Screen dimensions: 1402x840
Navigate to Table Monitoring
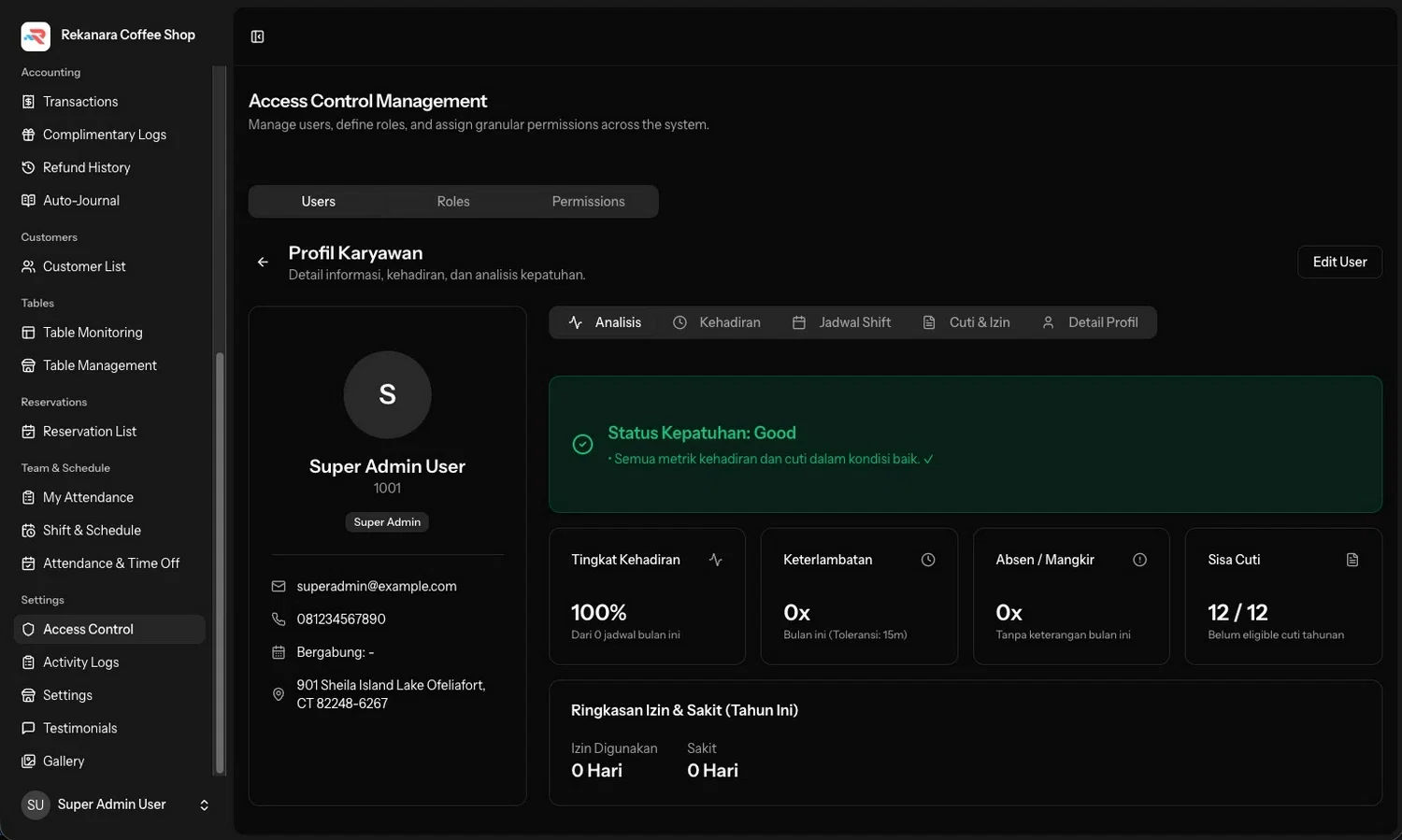(109, 333)
